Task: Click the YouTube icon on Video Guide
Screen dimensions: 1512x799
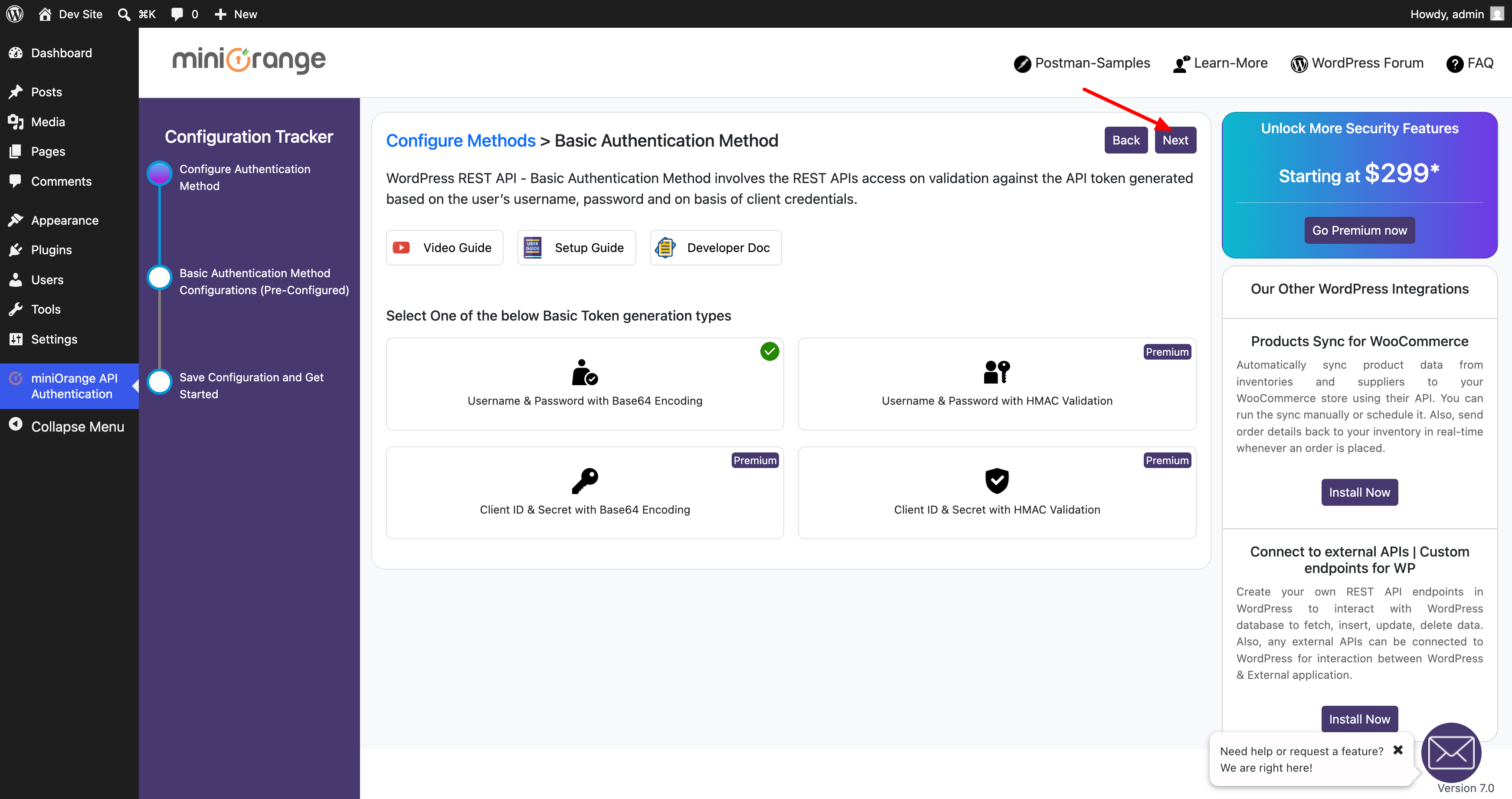Action: tap(402, 248)
